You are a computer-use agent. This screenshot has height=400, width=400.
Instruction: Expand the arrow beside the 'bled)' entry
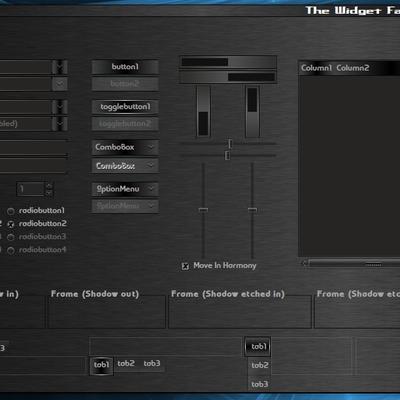(60, 124)
